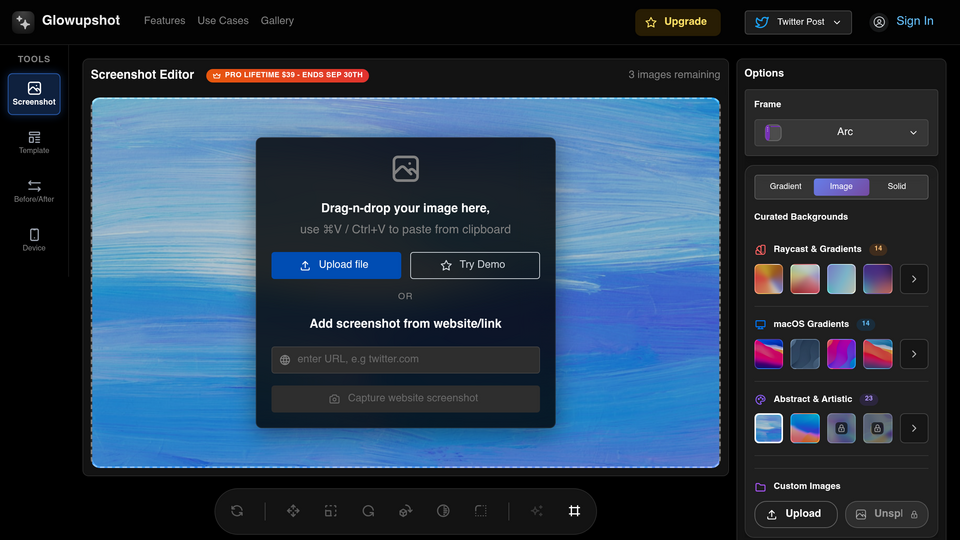The width and height of the screenshot is (960, 540).
Task: Expand more macOS Gradients backgrounds
Action: pos(914,354)
